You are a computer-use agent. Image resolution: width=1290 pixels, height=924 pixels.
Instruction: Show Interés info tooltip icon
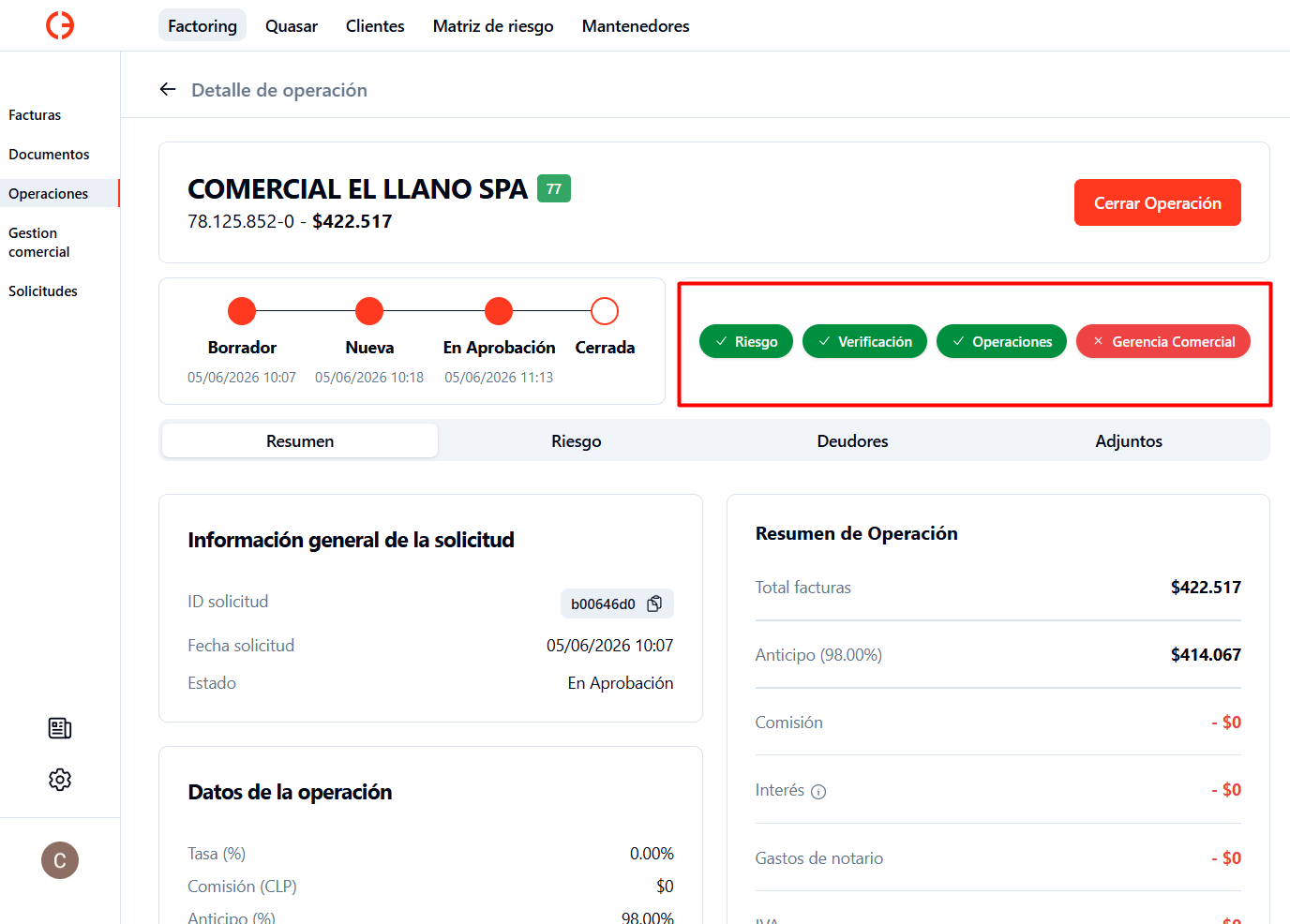[818, 792]
